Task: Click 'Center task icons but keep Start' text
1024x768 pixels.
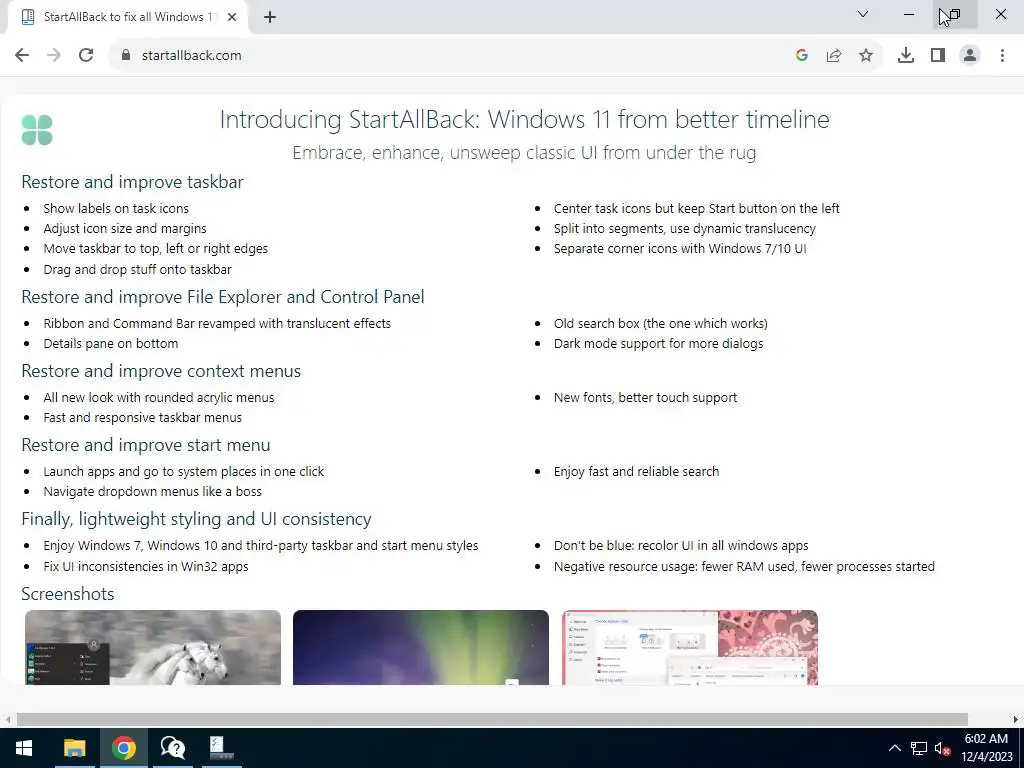Action: [696, 208]
